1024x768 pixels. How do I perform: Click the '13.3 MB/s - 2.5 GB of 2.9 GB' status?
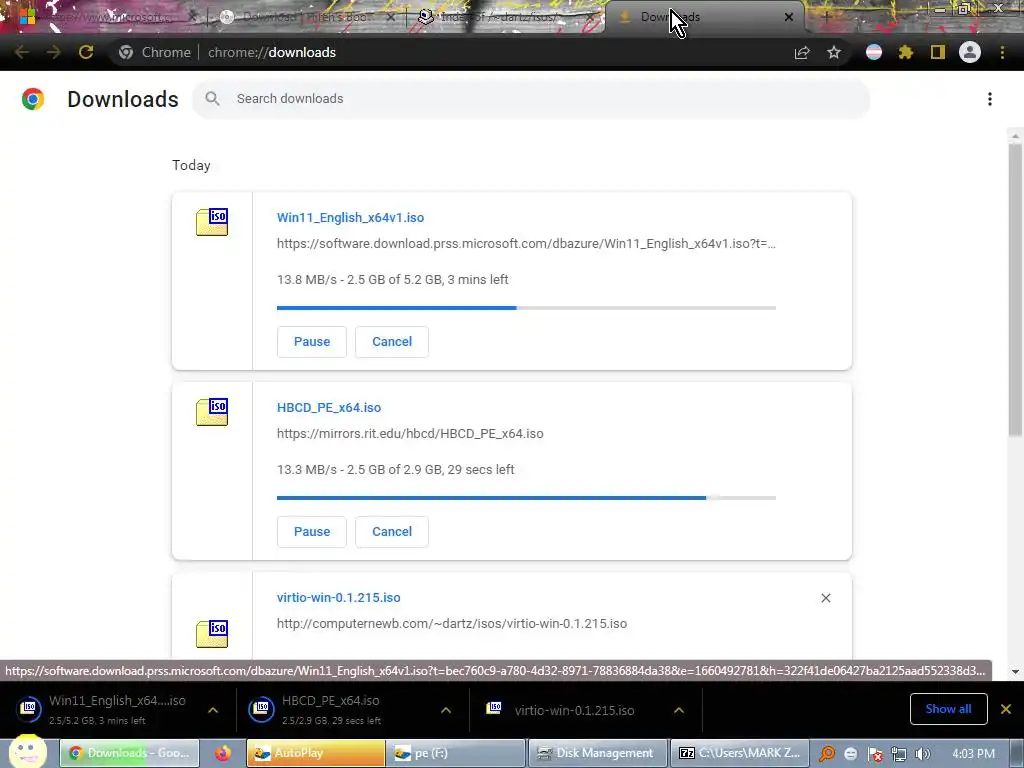click(x=396, y=470)
